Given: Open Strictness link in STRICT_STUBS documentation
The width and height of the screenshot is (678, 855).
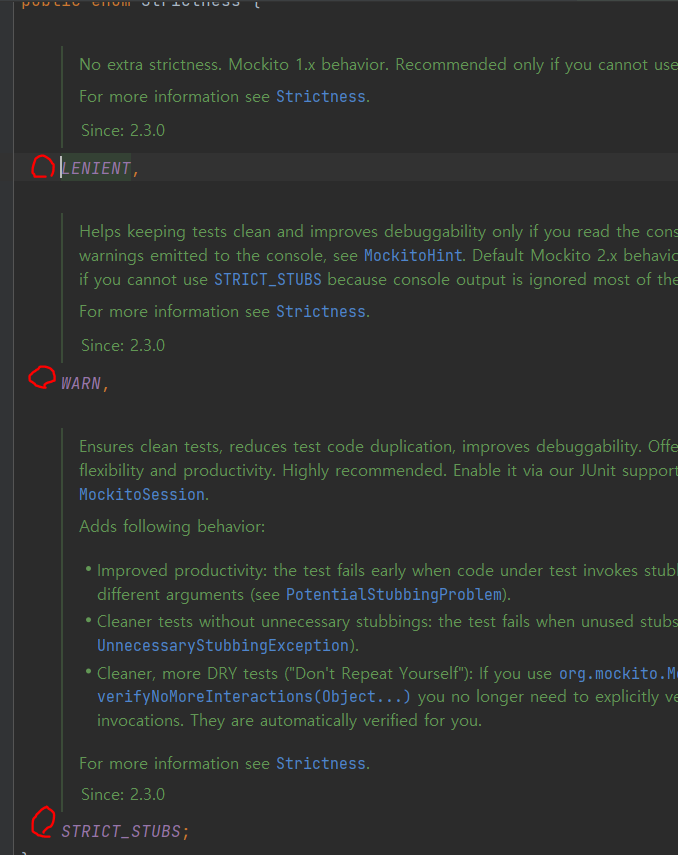Looking at the screenshot, I should (321, 763).
